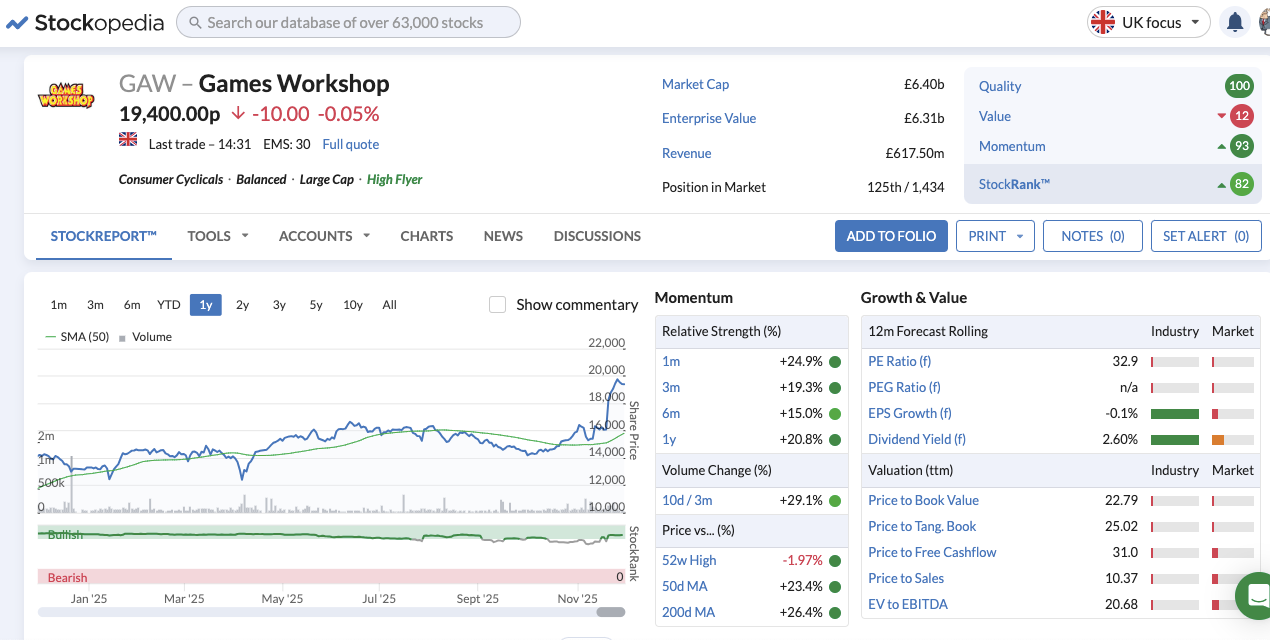Select the 3m chart range
The width and height of the screenshot is (1270, 640).
point(95,305)
